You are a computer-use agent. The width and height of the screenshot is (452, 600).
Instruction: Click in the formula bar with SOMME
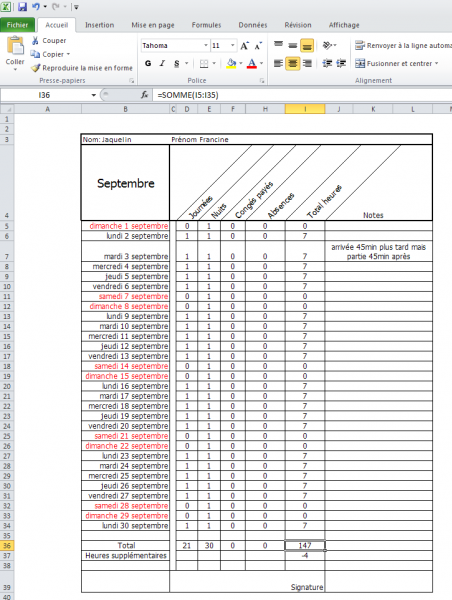302,95
